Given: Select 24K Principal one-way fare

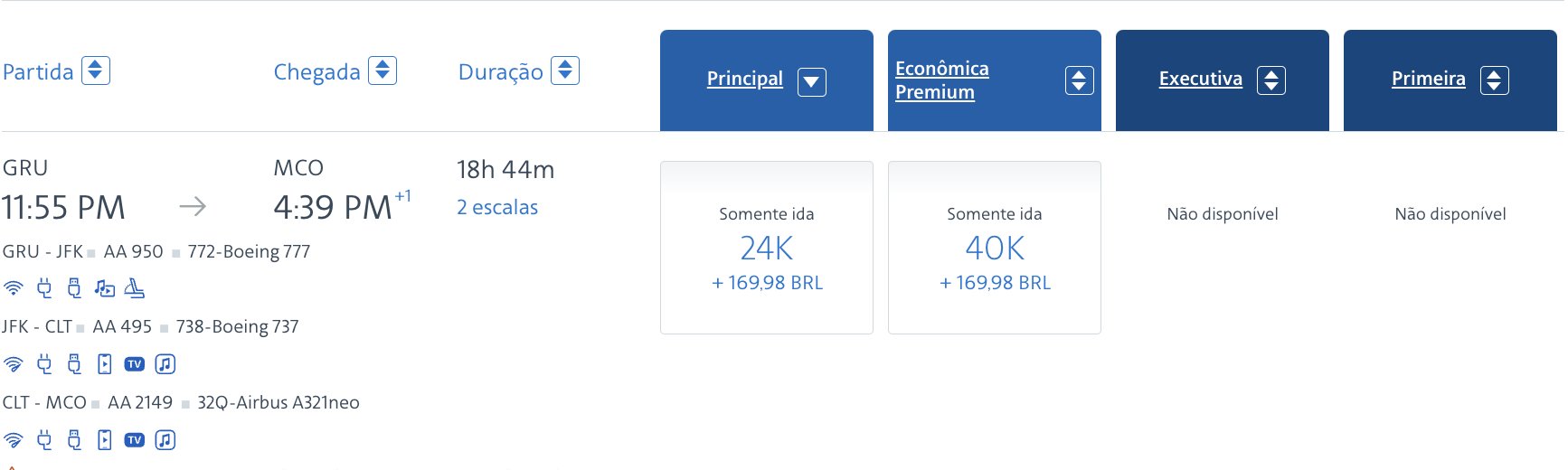Looking at the screenshot, I should tap(767, 248).
